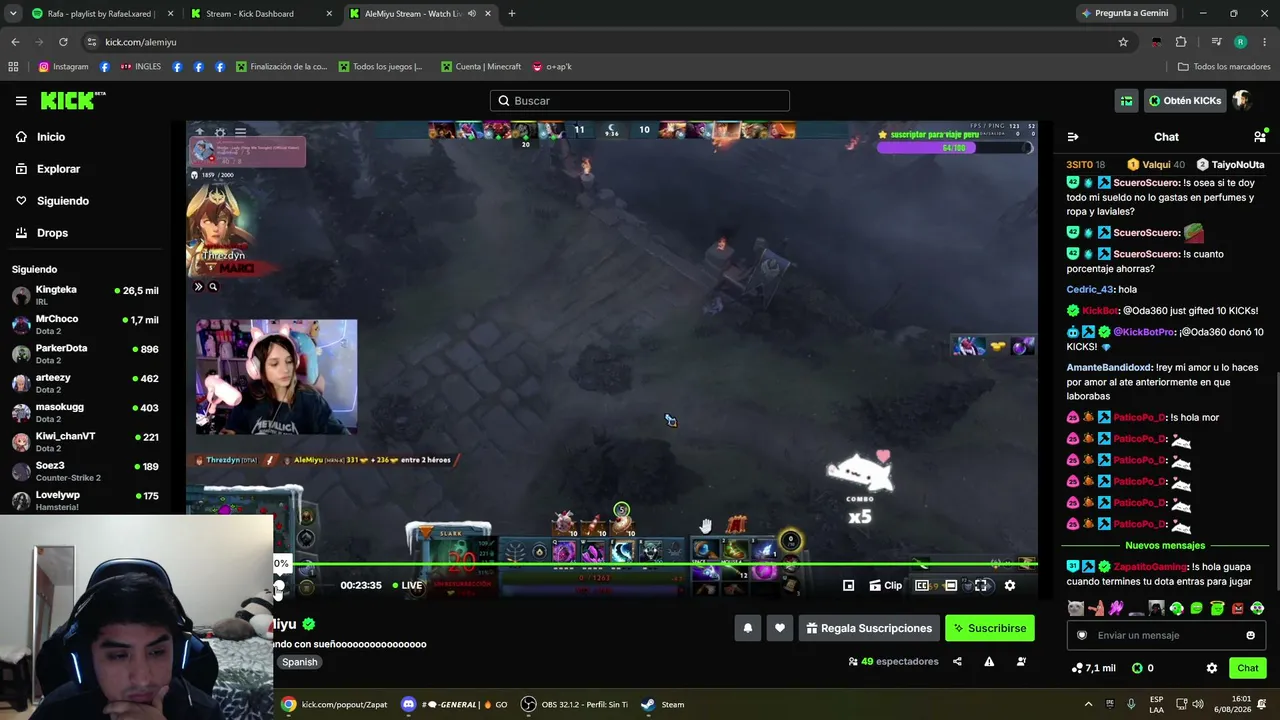The height and width of the screenshot is (720, 1280).
Task: Open the browser tab search dropdown
Action: click(x=13, y=14)
